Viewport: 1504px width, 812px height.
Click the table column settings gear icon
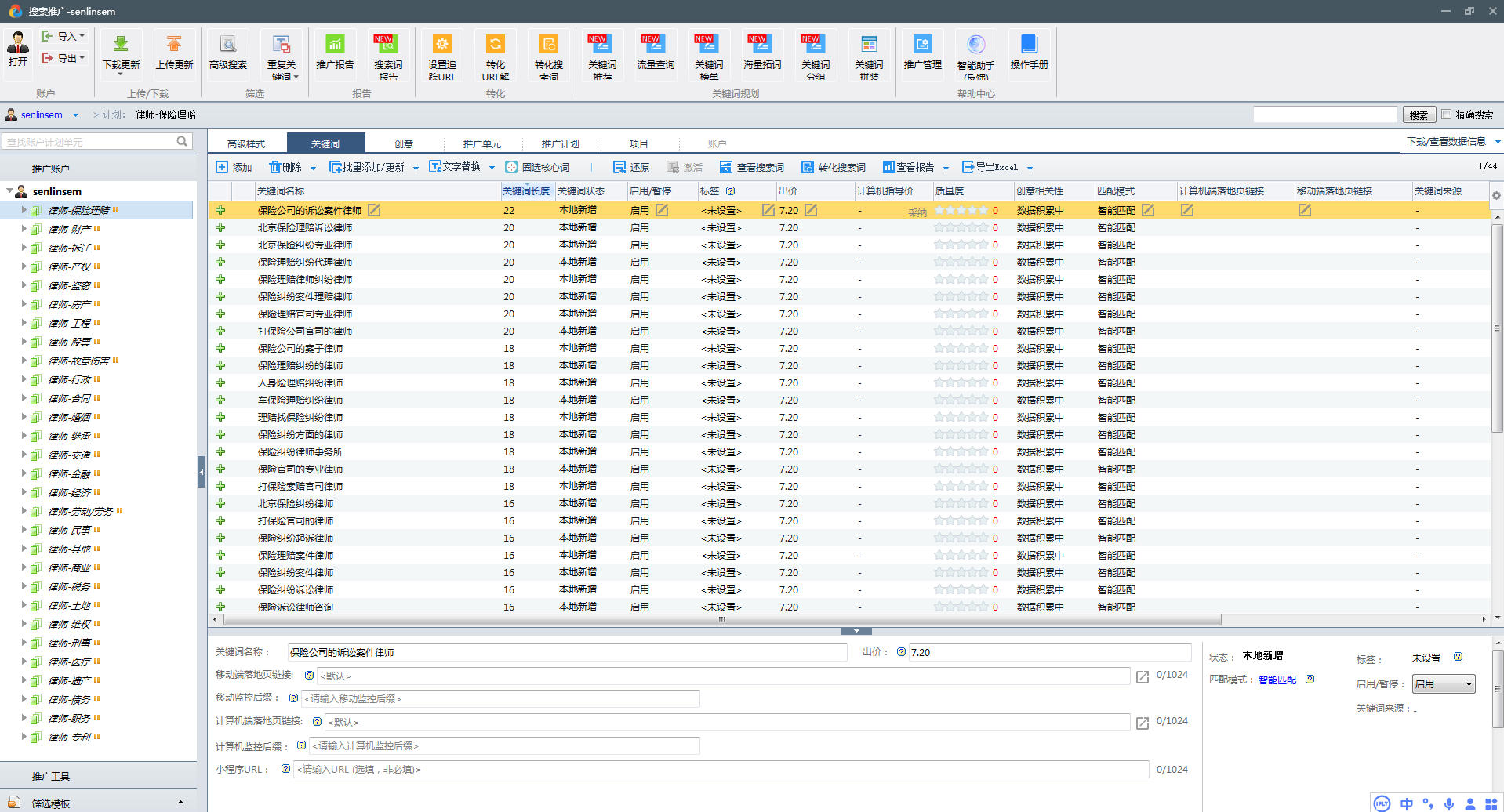click(x=1496, y=195)
